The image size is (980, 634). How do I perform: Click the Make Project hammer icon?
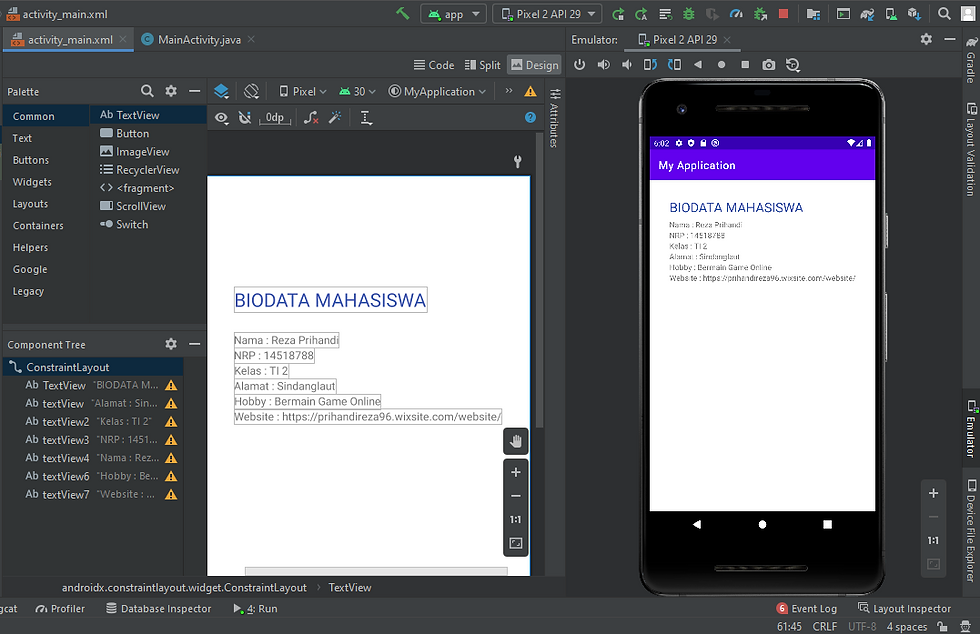[402, 13]
